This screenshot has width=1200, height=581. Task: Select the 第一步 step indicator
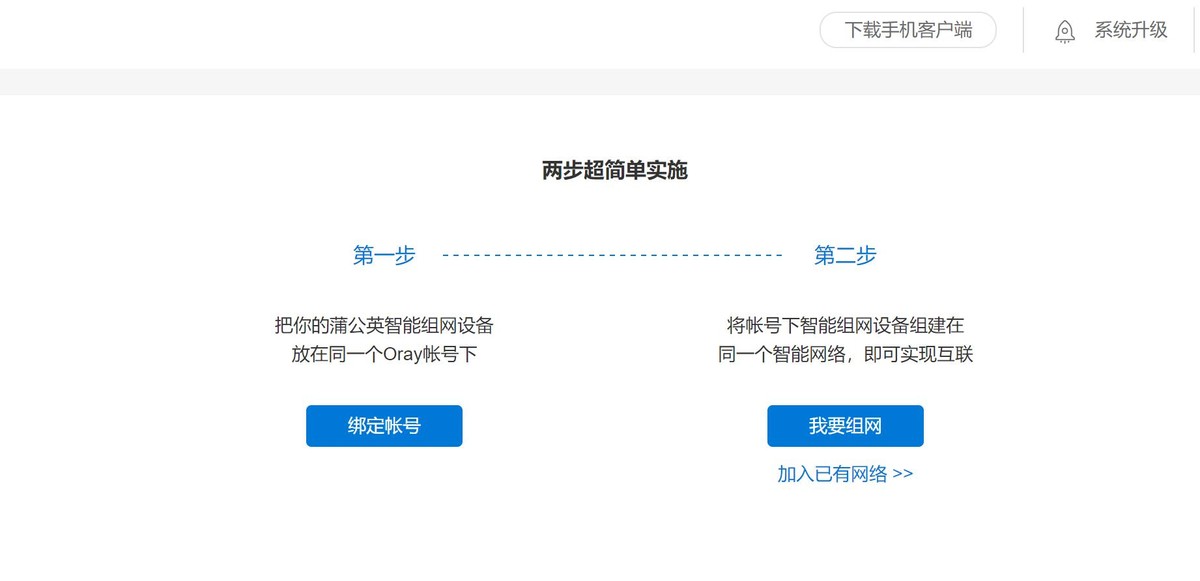[383, 255]
